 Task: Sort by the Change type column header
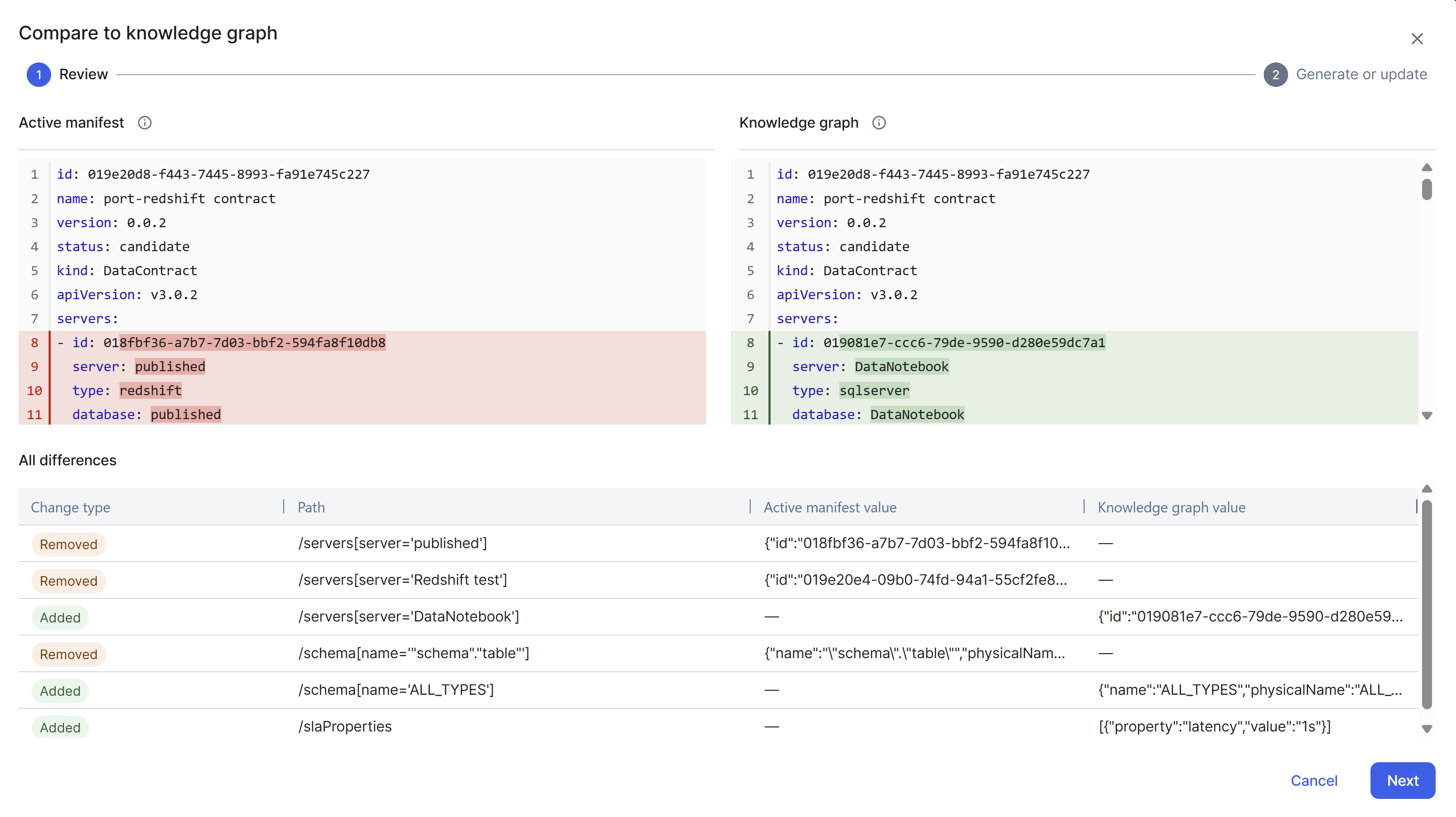(x=71, y=507)
